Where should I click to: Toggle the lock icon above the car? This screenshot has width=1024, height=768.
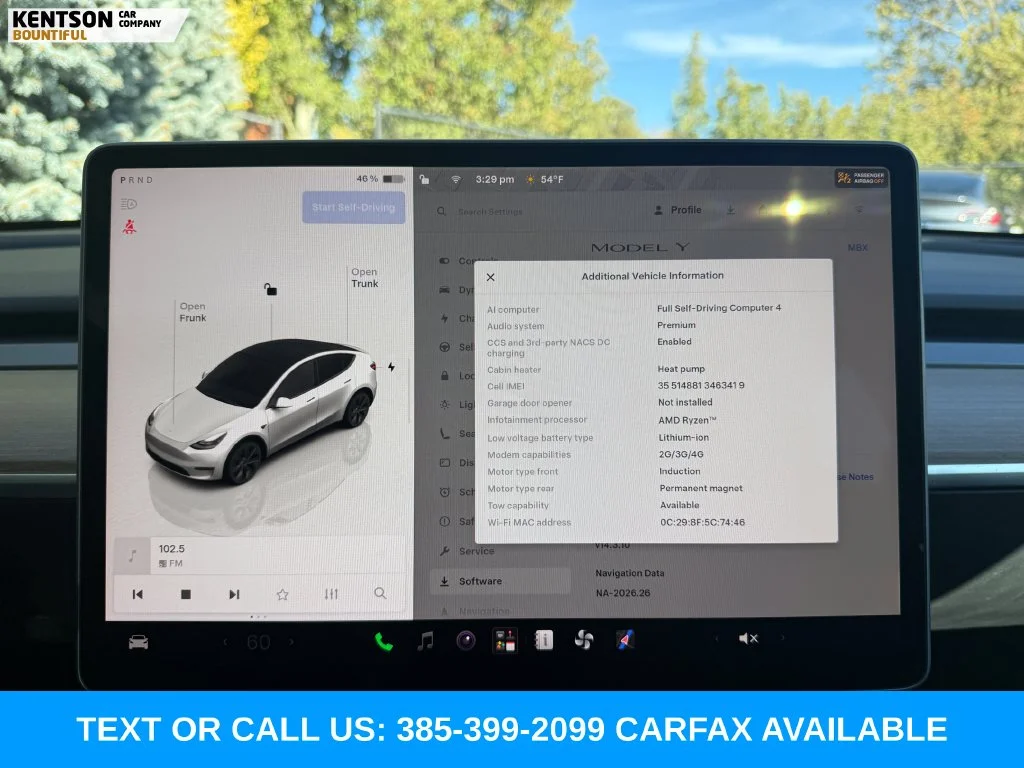pos(270,289)
